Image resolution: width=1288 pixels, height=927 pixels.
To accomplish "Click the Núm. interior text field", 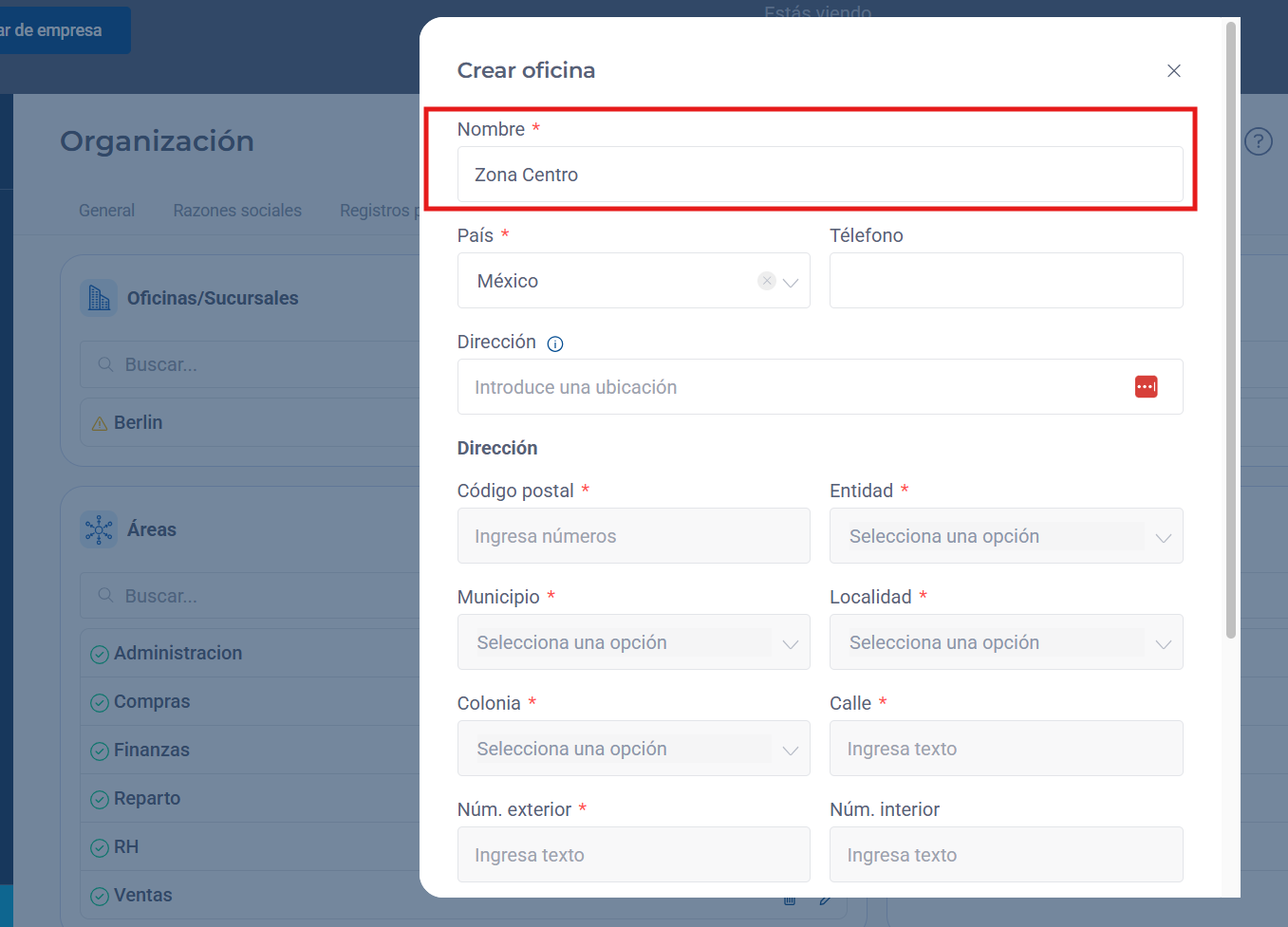I will [x=1006, y=855].
